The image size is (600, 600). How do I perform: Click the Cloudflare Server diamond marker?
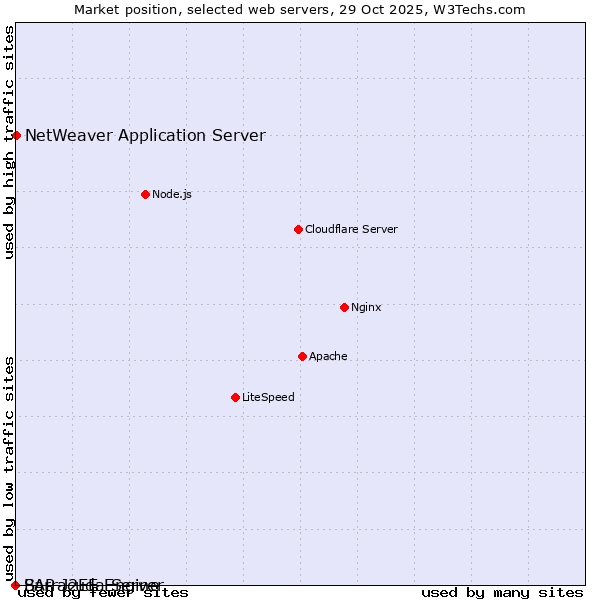tap(298, 229)
